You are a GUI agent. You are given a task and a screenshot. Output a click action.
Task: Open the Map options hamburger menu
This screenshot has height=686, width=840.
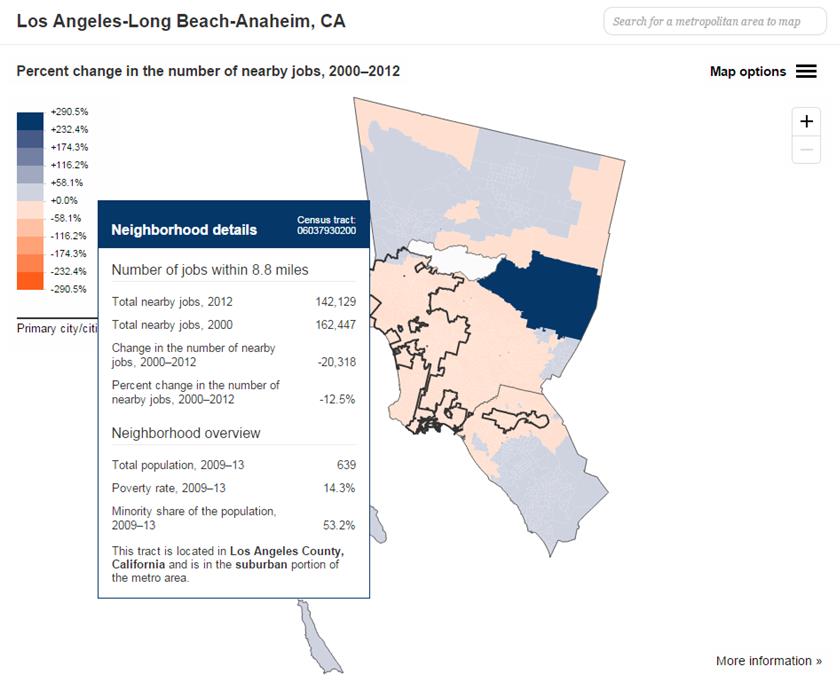(x=806, y=71)
